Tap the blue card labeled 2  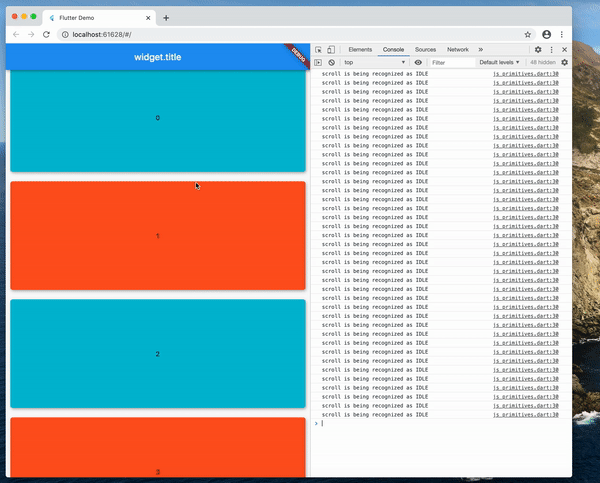pos(158,354)
